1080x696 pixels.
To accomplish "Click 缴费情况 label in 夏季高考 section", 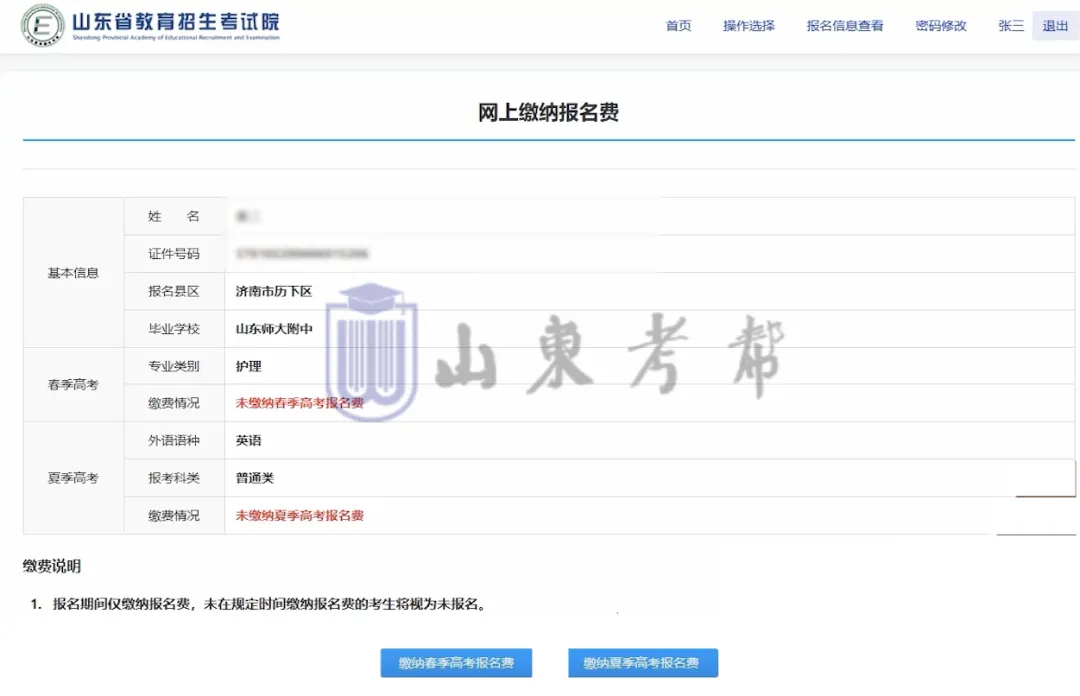I will tap(174, 515).
